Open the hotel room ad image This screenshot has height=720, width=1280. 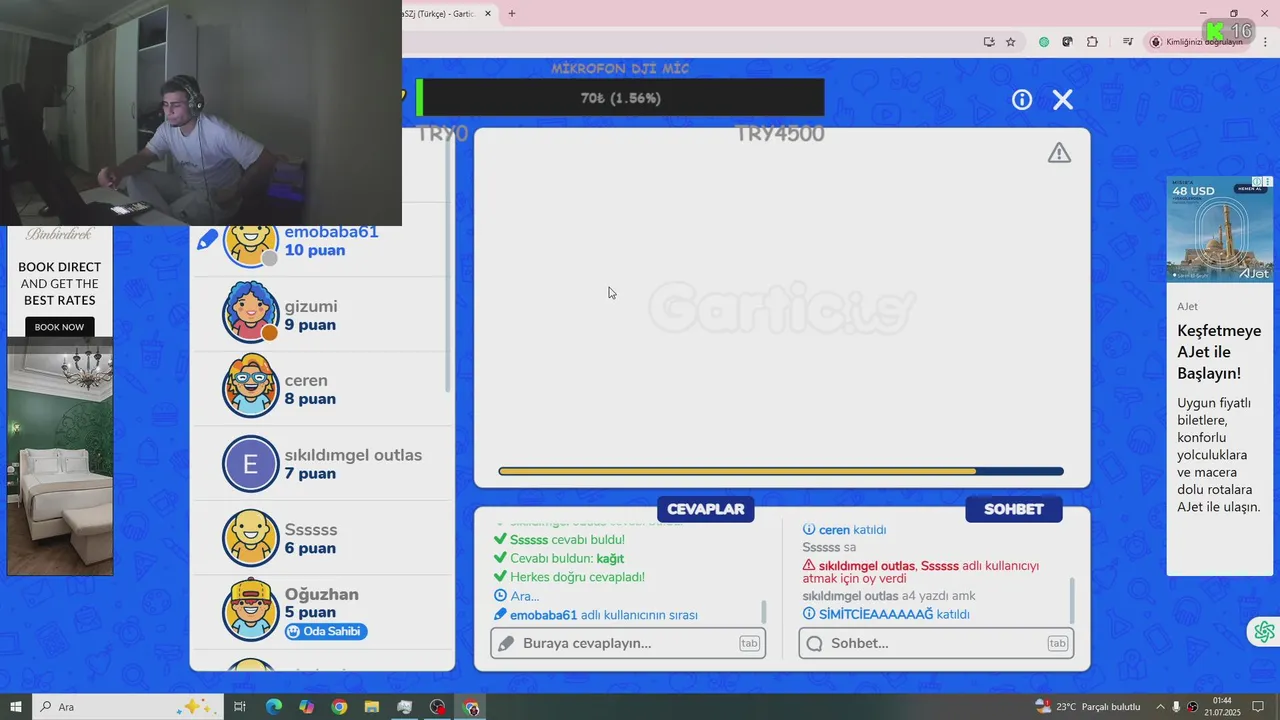pyautogui.click(x=60, y=459)
